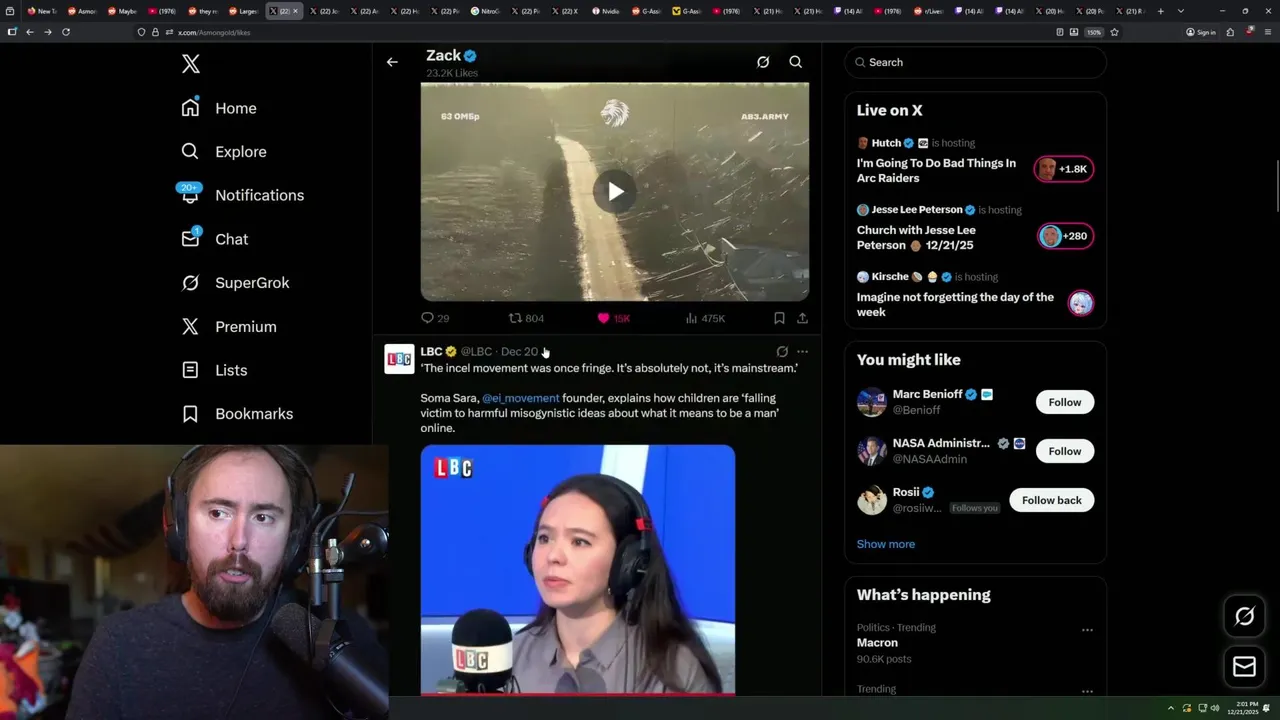This screenshot has height=720, width=1280.
Task: Open the Macron trending topic
Action: (877, 643)
